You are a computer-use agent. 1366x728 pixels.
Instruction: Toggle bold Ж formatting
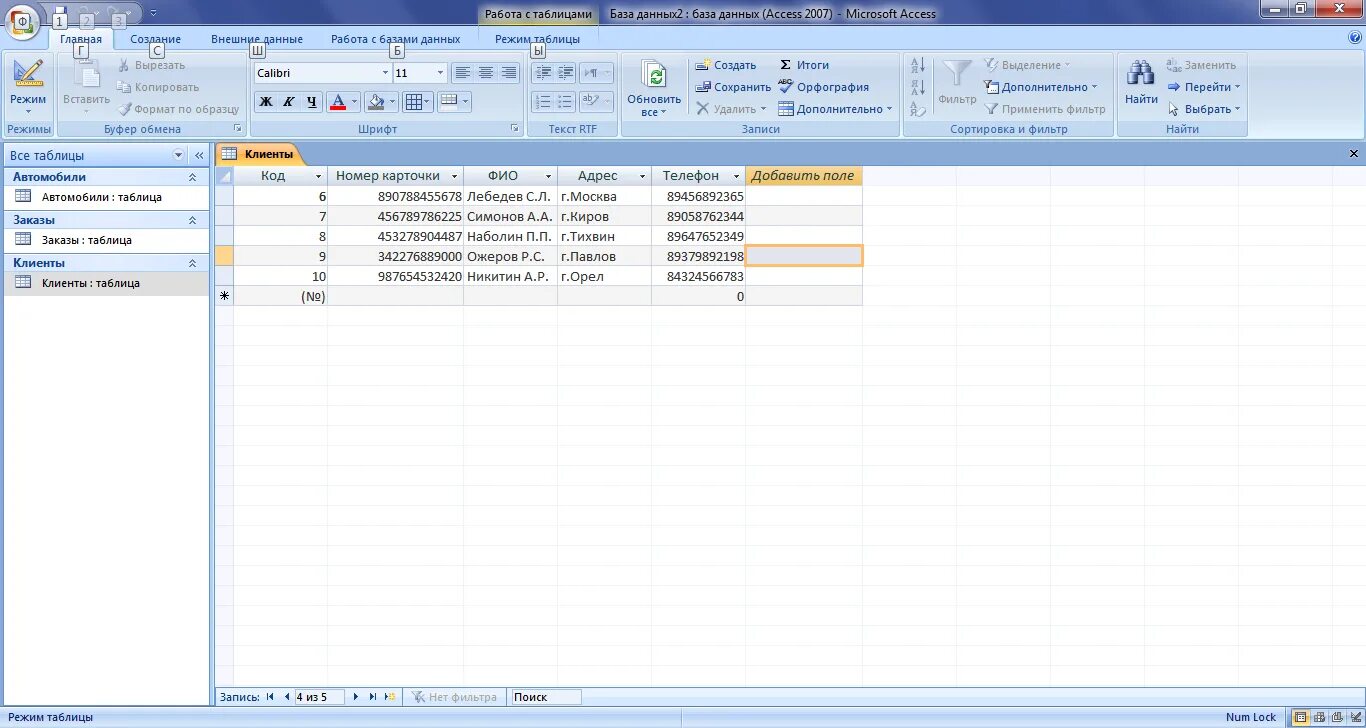click(x=266, y=102)
